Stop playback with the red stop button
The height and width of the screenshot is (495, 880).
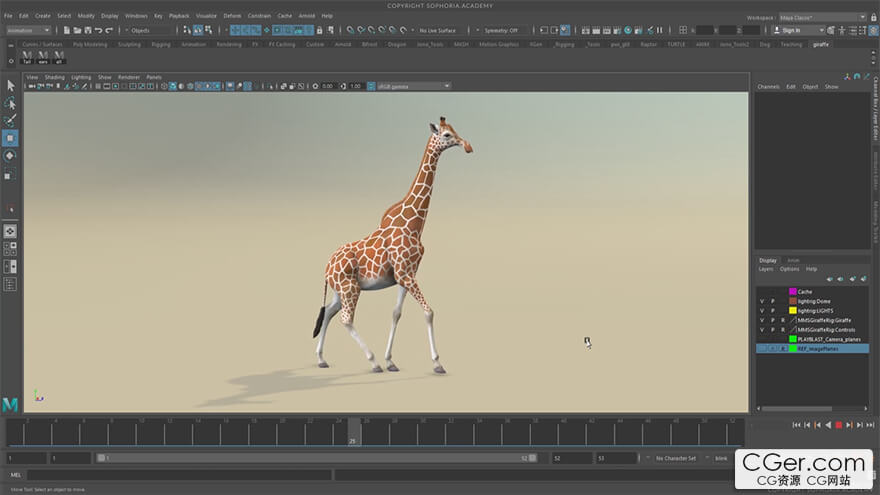point(838,425)
